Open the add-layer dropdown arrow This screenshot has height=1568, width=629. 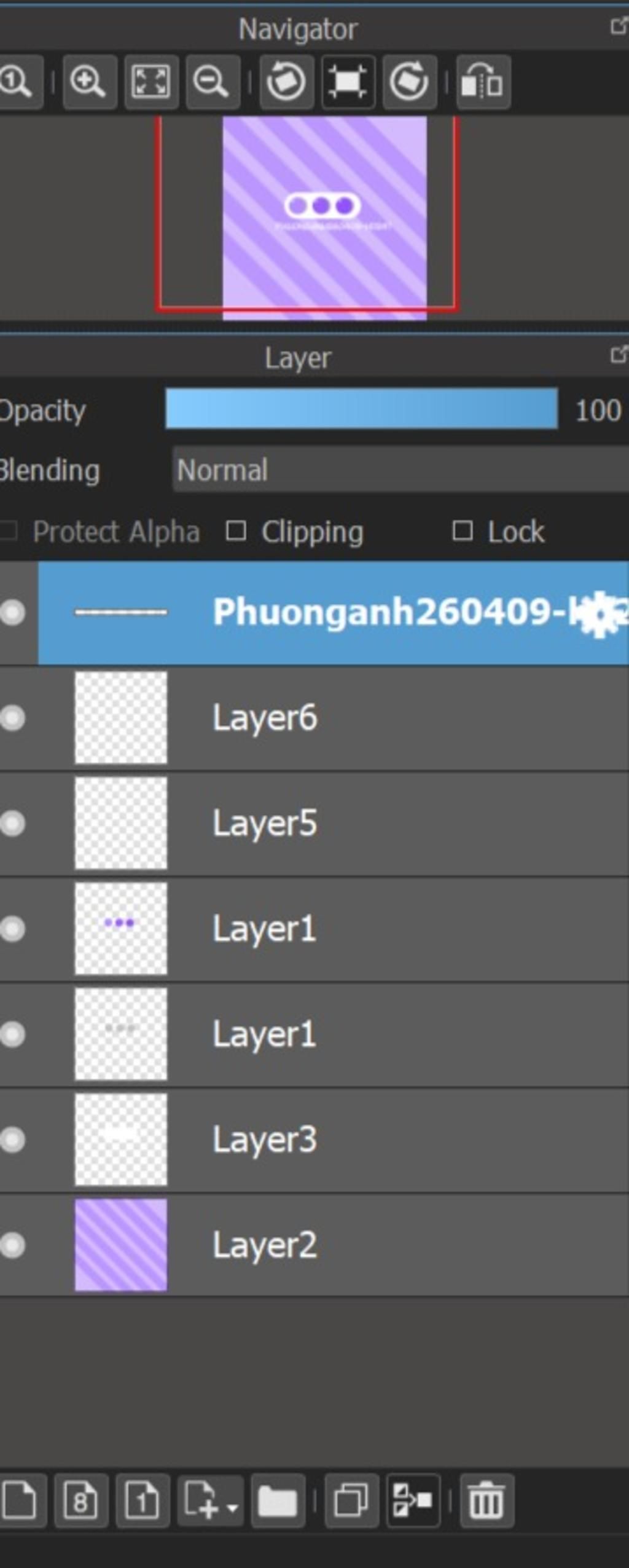point(232,1507)
